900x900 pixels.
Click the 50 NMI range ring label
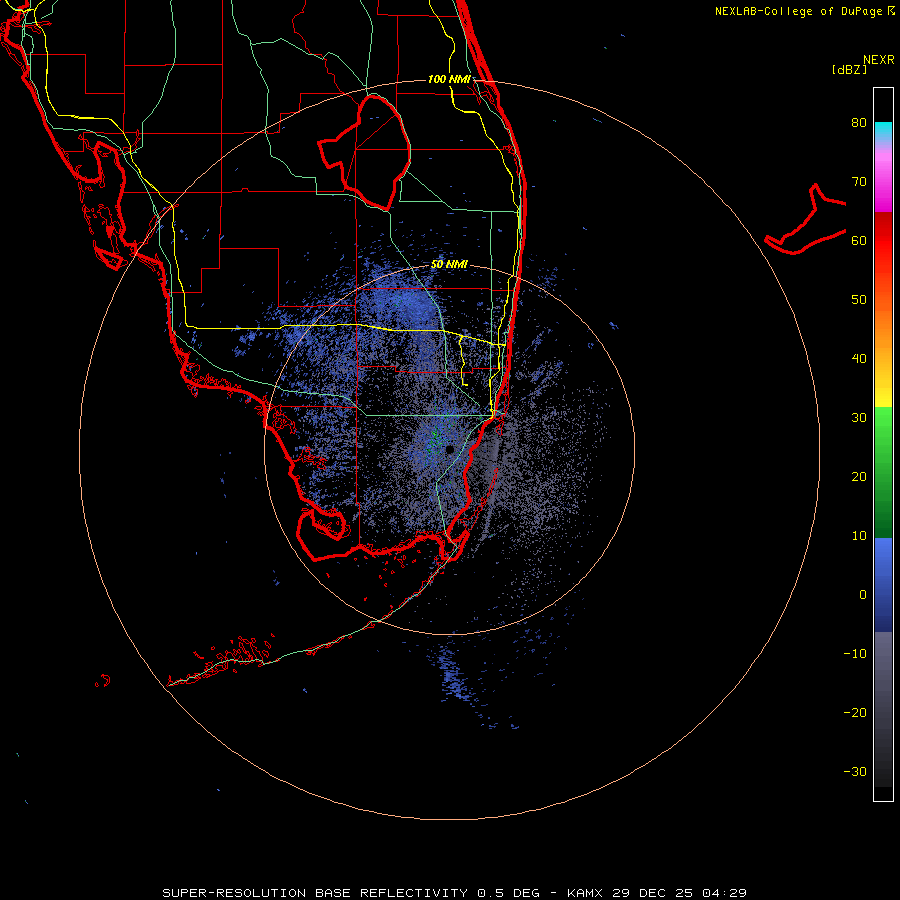point(449,265)
